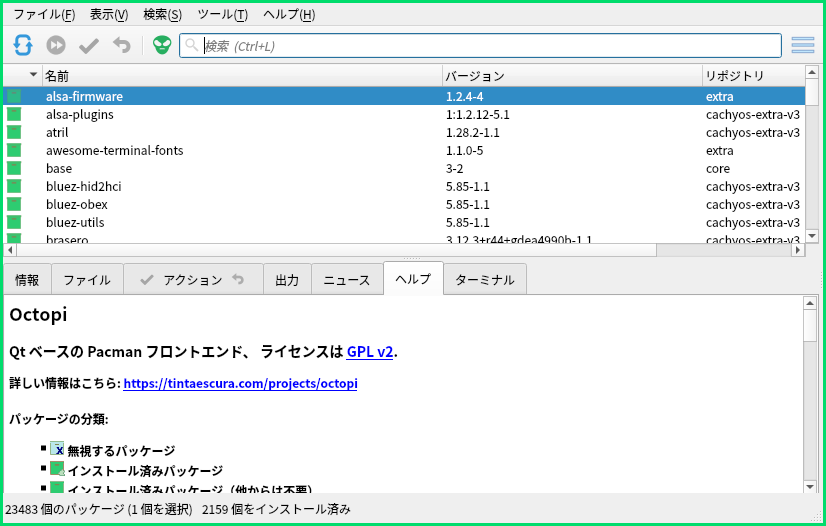Viewport: 826px width, 526px height.
Task: Select the bluez-obex package name
Action: click(76, 204)
